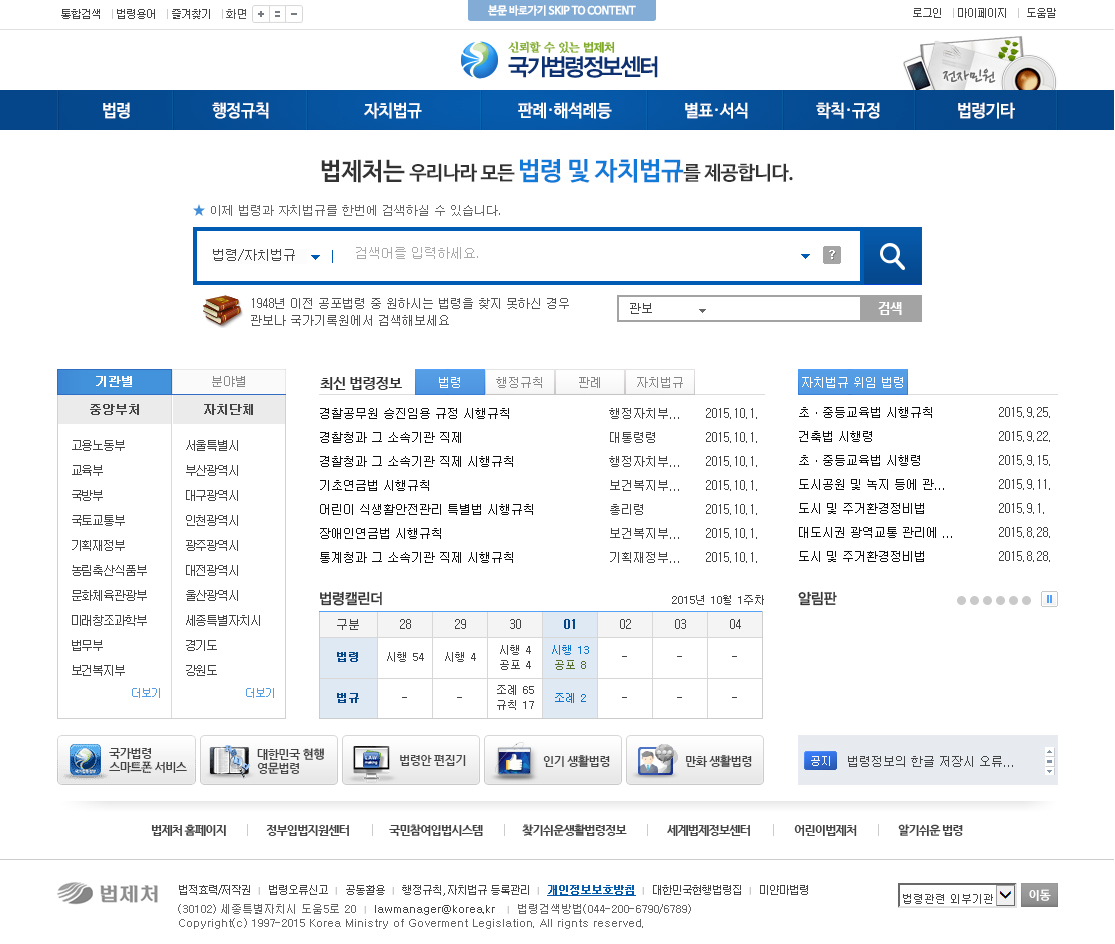Open 개인정보보호방침 footer link
Screen dimensions: 1115x944
[591, 890]
